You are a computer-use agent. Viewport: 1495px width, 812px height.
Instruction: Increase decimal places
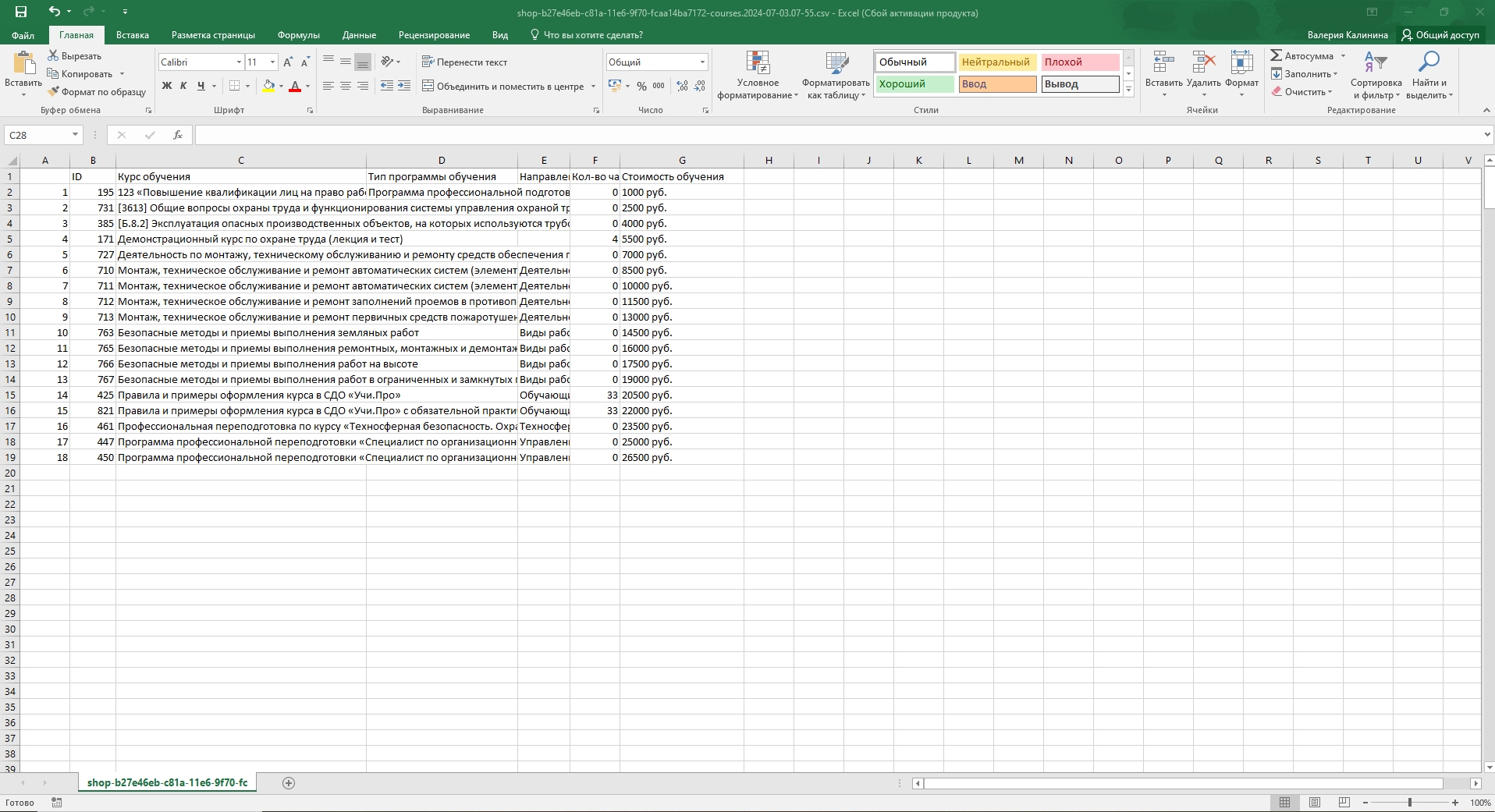tap(683, 86)
